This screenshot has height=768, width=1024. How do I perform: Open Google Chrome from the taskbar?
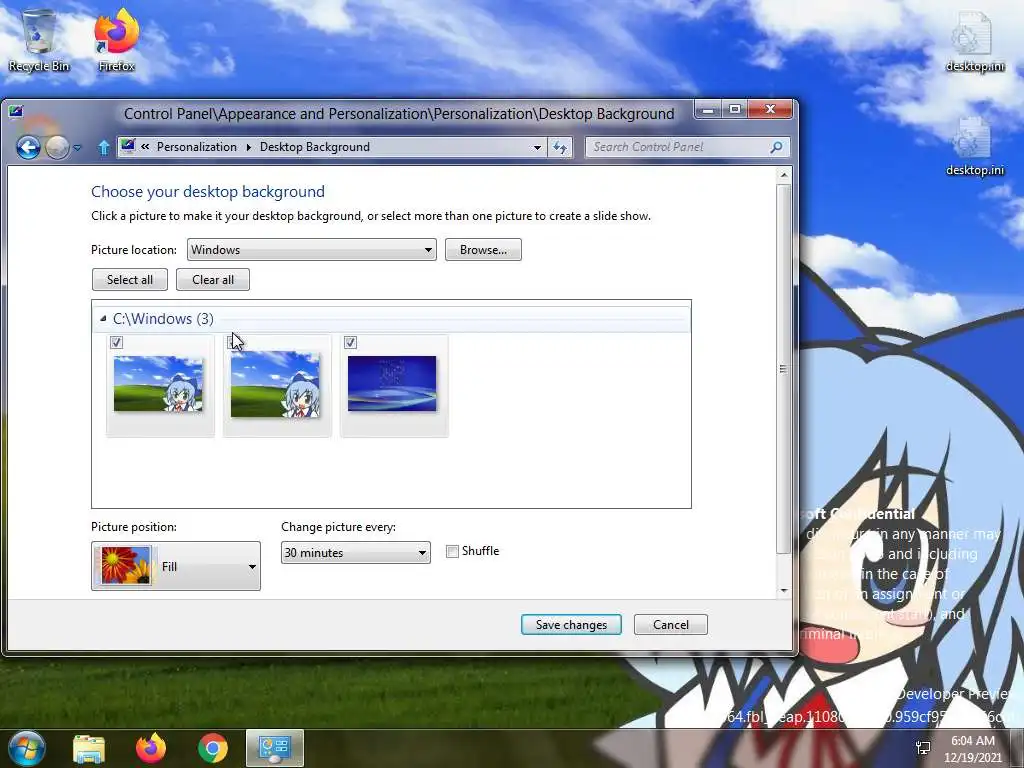point(213,748)
